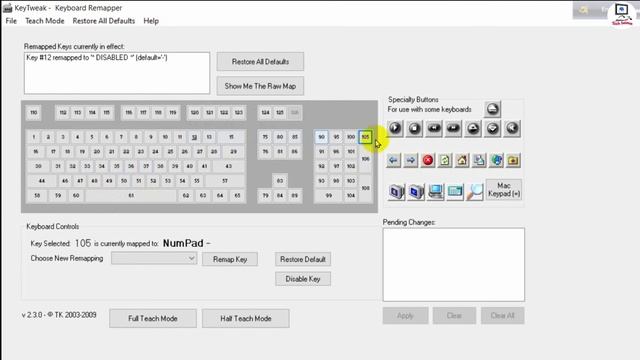Start Half Teach Mode
The image size is (640, 360).
pyautogui.click(x=246, y=318)
